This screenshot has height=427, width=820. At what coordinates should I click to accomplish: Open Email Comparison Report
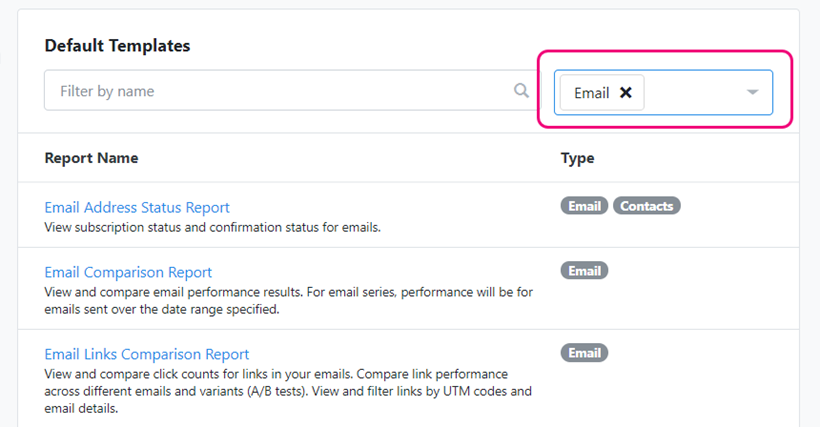click(x=128, y=272)
